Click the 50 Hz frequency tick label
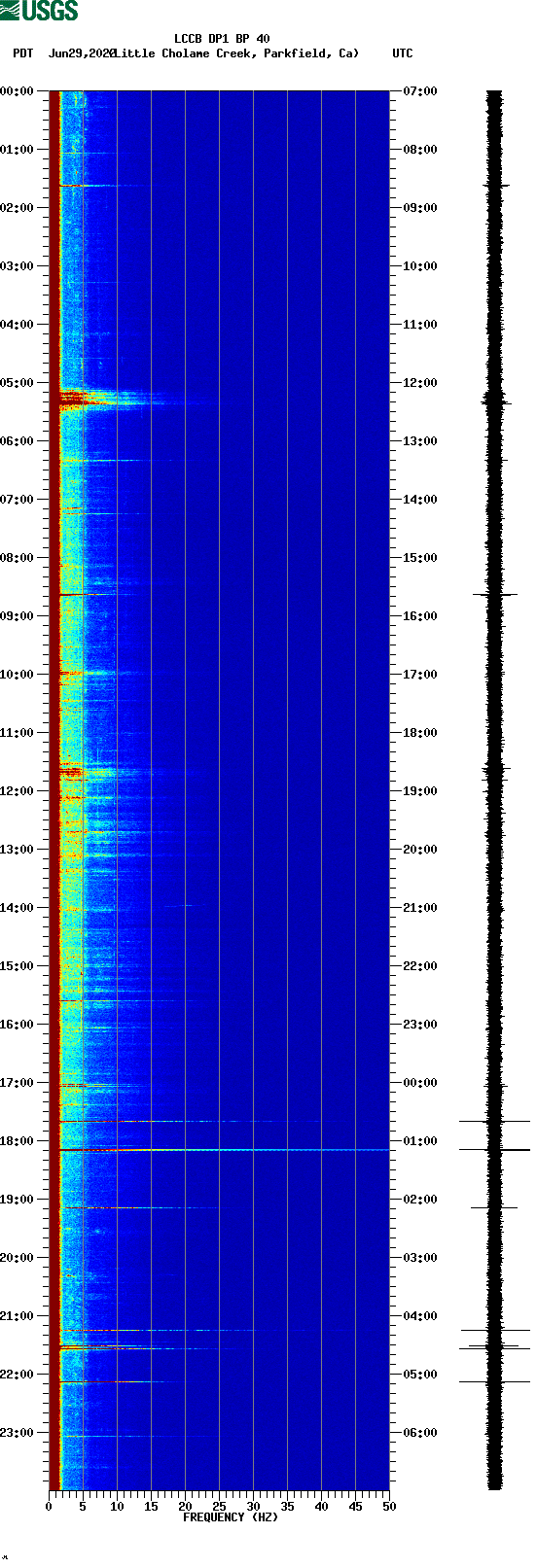The width and height of the screenshot is (537, 1568). click(x=389, y=1507)
